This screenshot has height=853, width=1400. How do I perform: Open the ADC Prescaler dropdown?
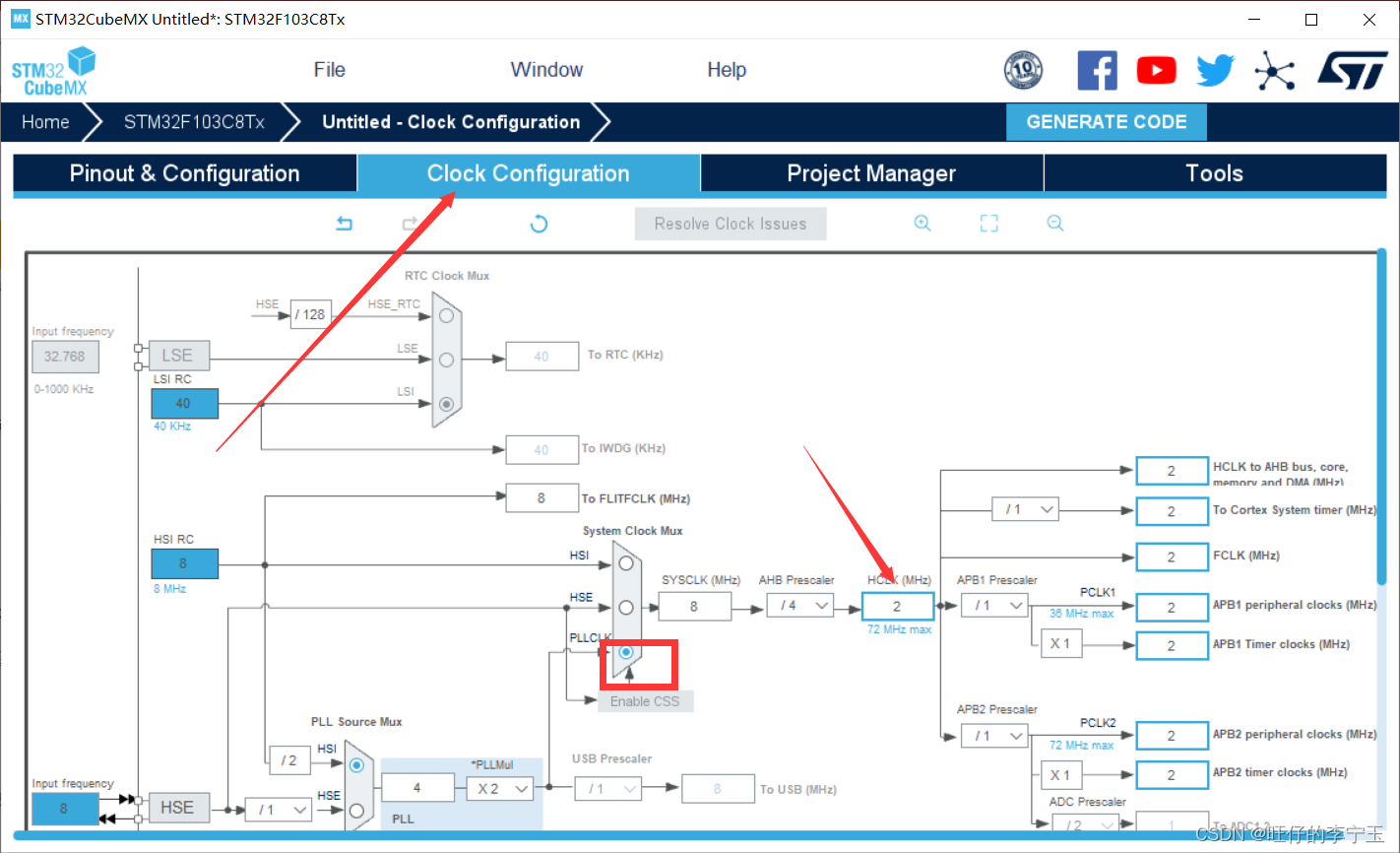1084,823
